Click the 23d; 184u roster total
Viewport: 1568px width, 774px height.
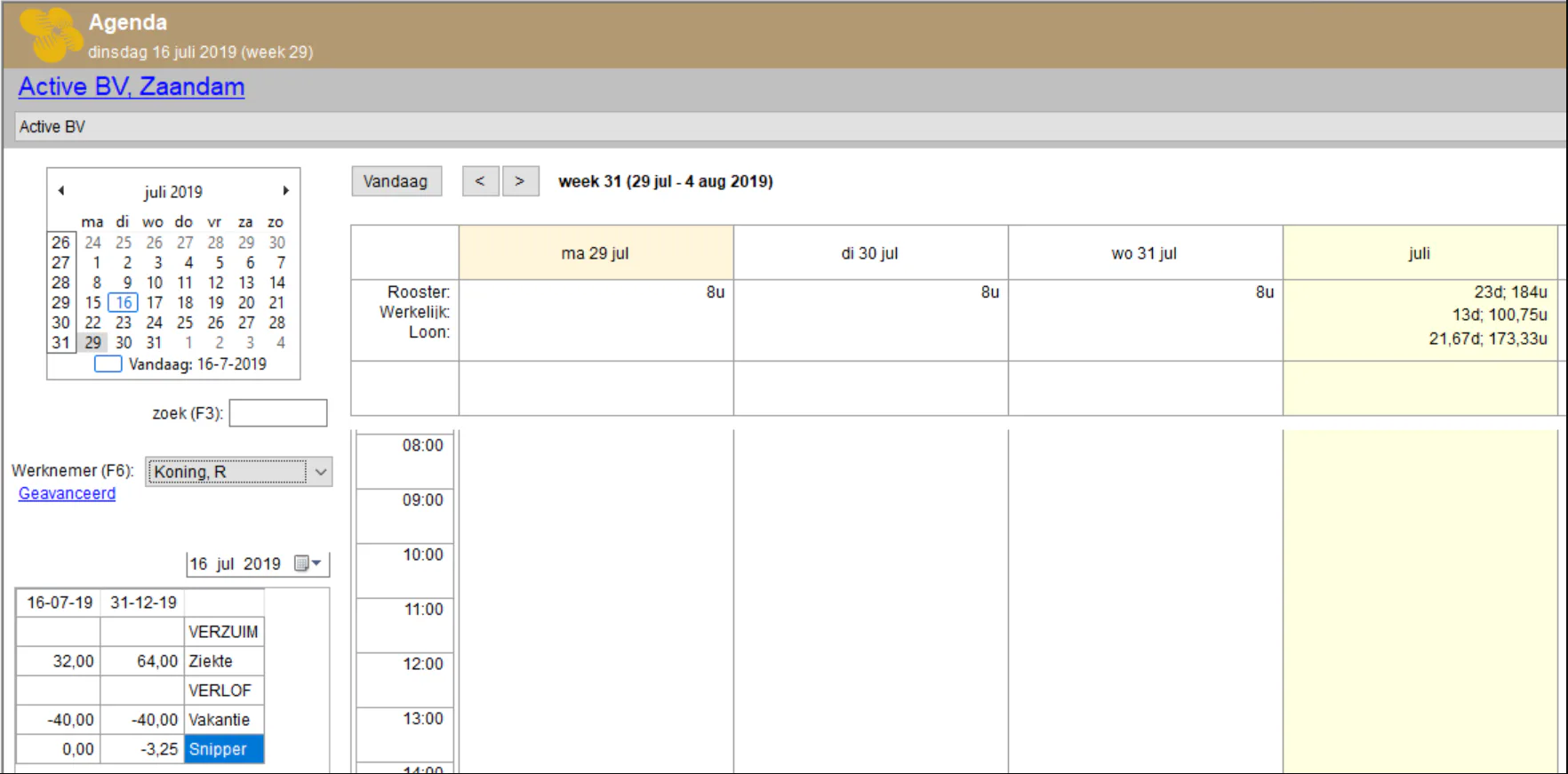click(x=1510, y=292)
